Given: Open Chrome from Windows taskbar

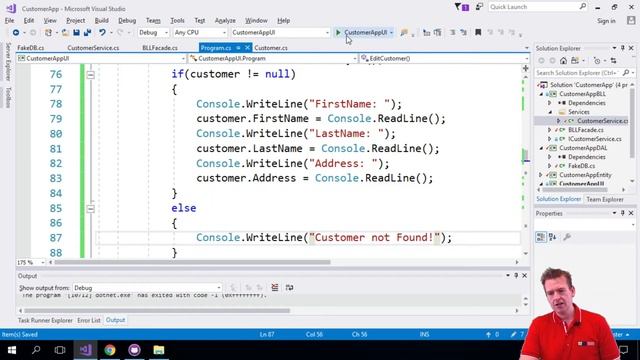Looking at the screenshot, I should pos(110,350).
